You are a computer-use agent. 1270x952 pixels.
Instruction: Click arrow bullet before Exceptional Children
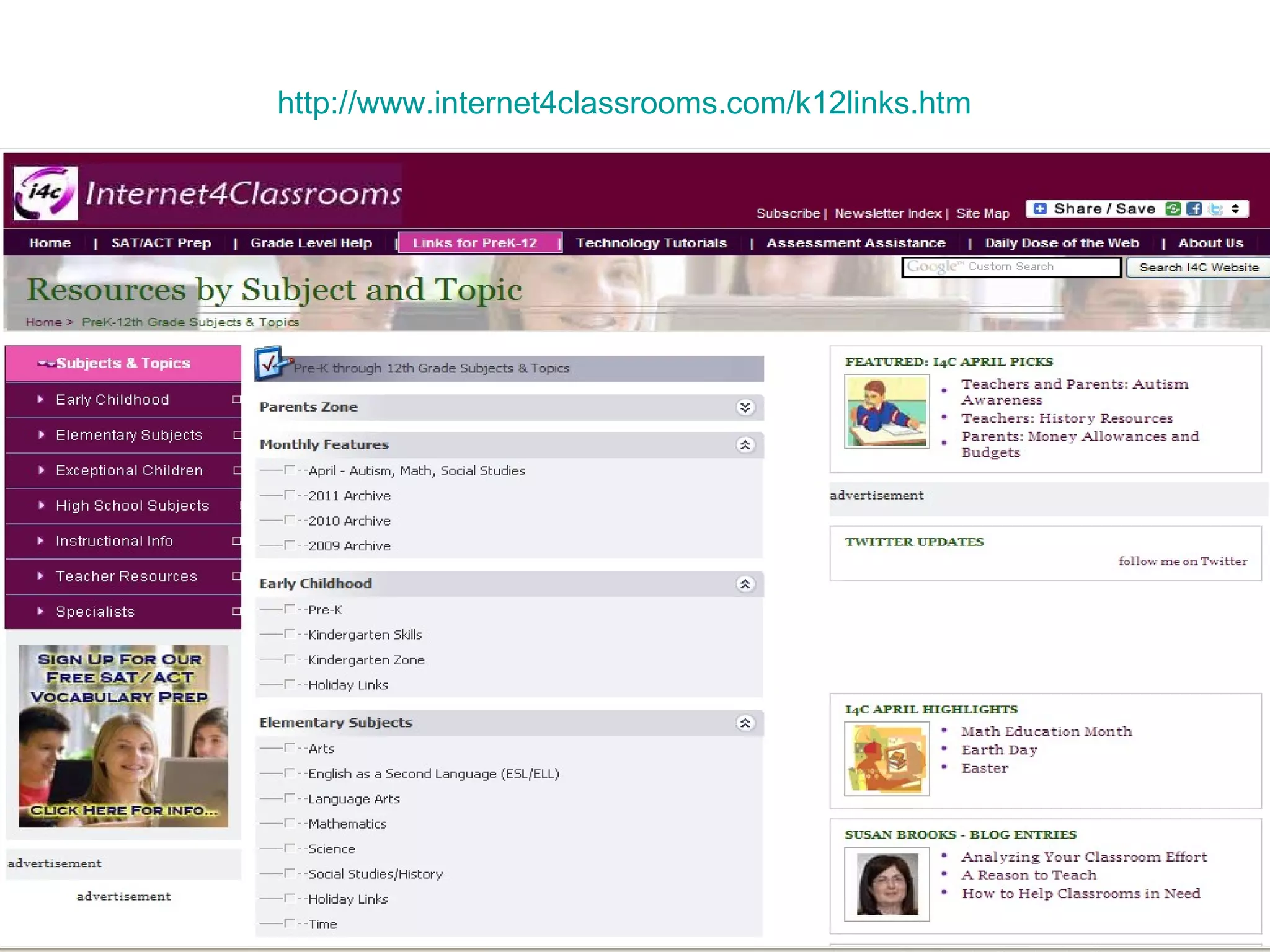coord(41,470)
